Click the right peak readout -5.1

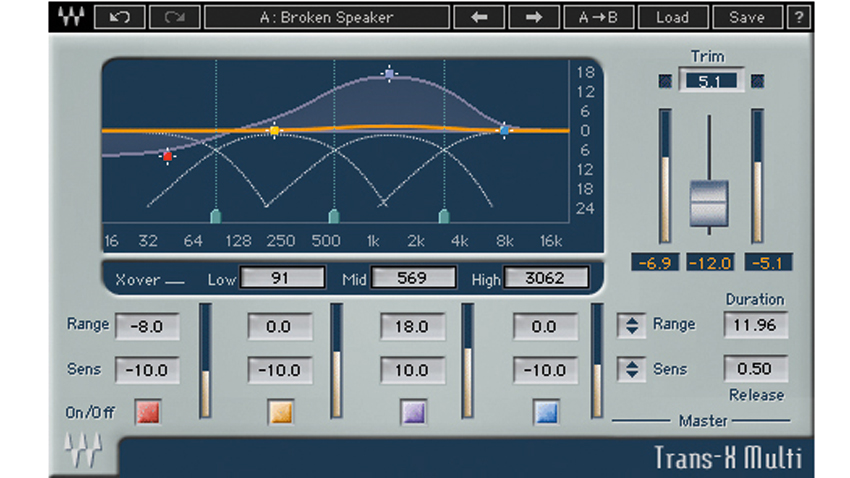767,263
